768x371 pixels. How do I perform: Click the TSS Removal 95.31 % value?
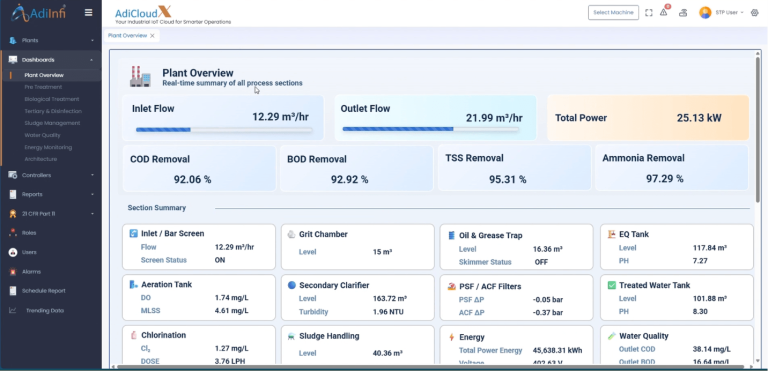point(507,180)
